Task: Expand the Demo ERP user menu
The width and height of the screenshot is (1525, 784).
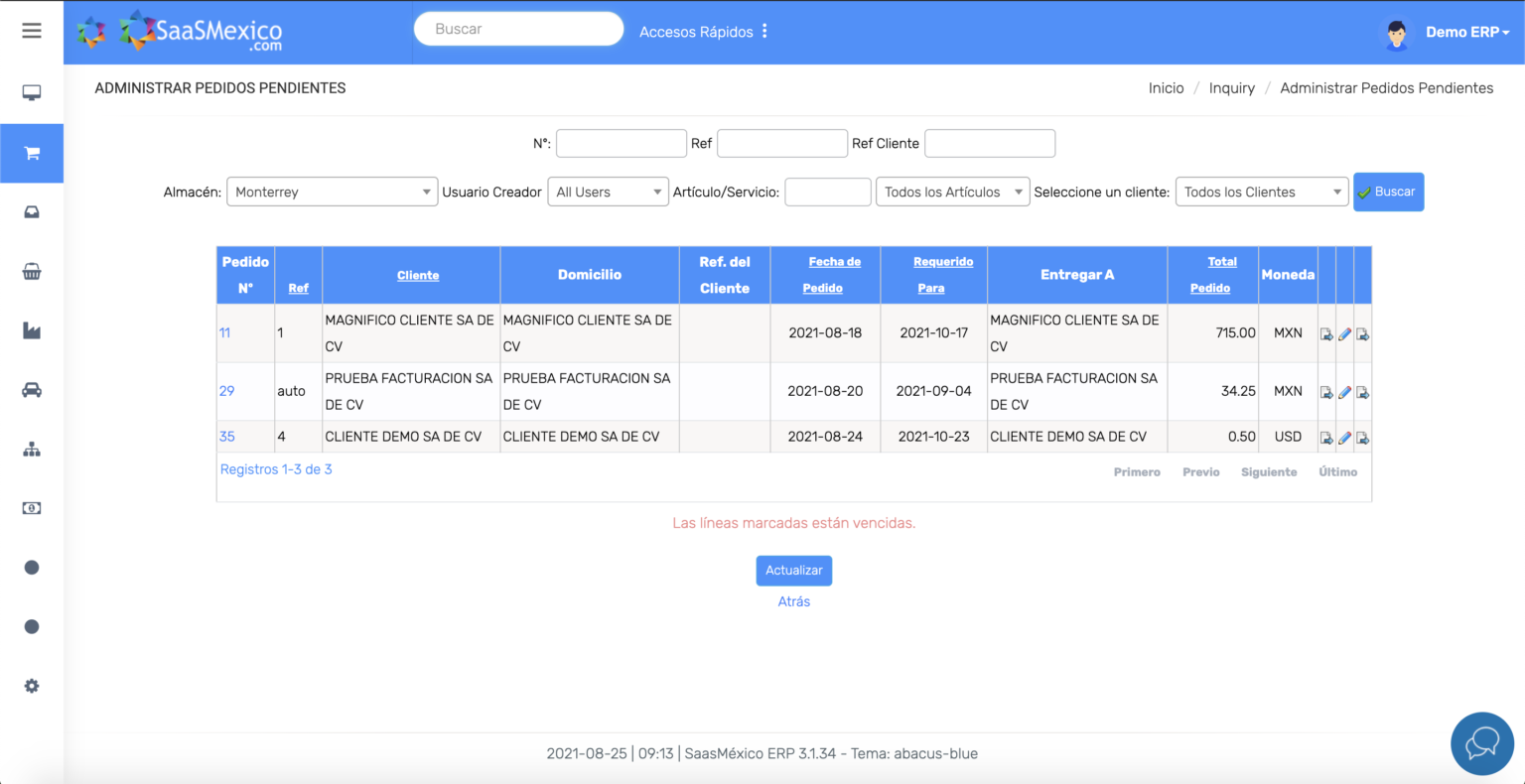Action: coord(1466,31)
